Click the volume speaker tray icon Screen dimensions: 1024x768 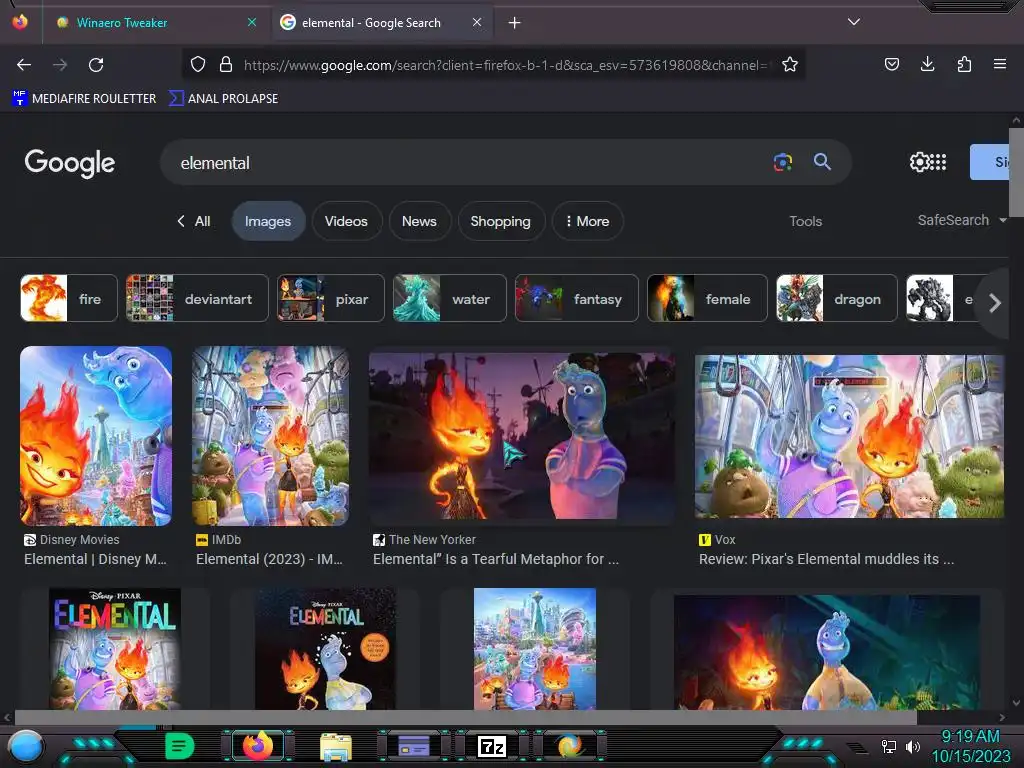(912, 746)
